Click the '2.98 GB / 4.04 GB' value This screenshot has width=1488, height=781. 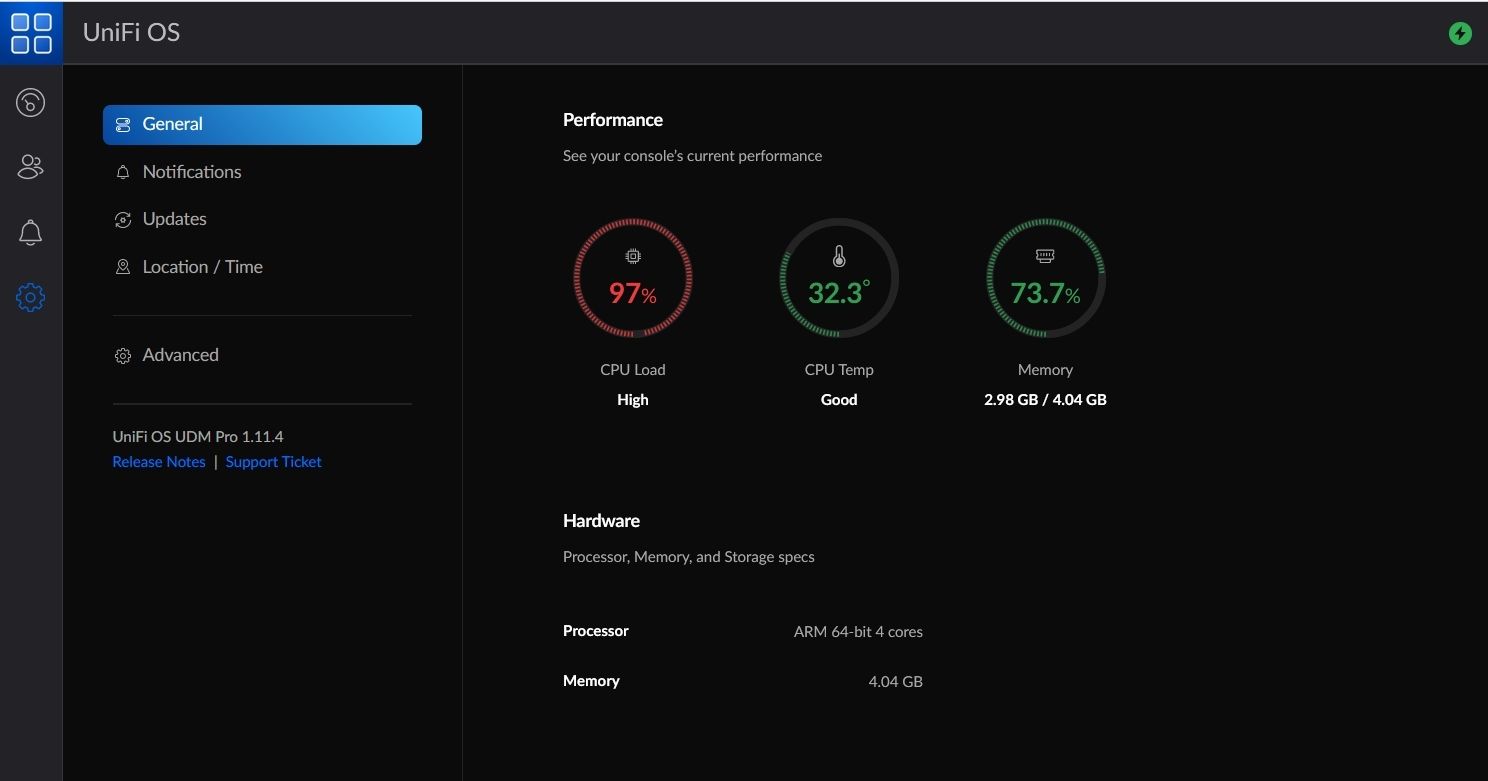pyautogui.click(x=1045, y=400)
